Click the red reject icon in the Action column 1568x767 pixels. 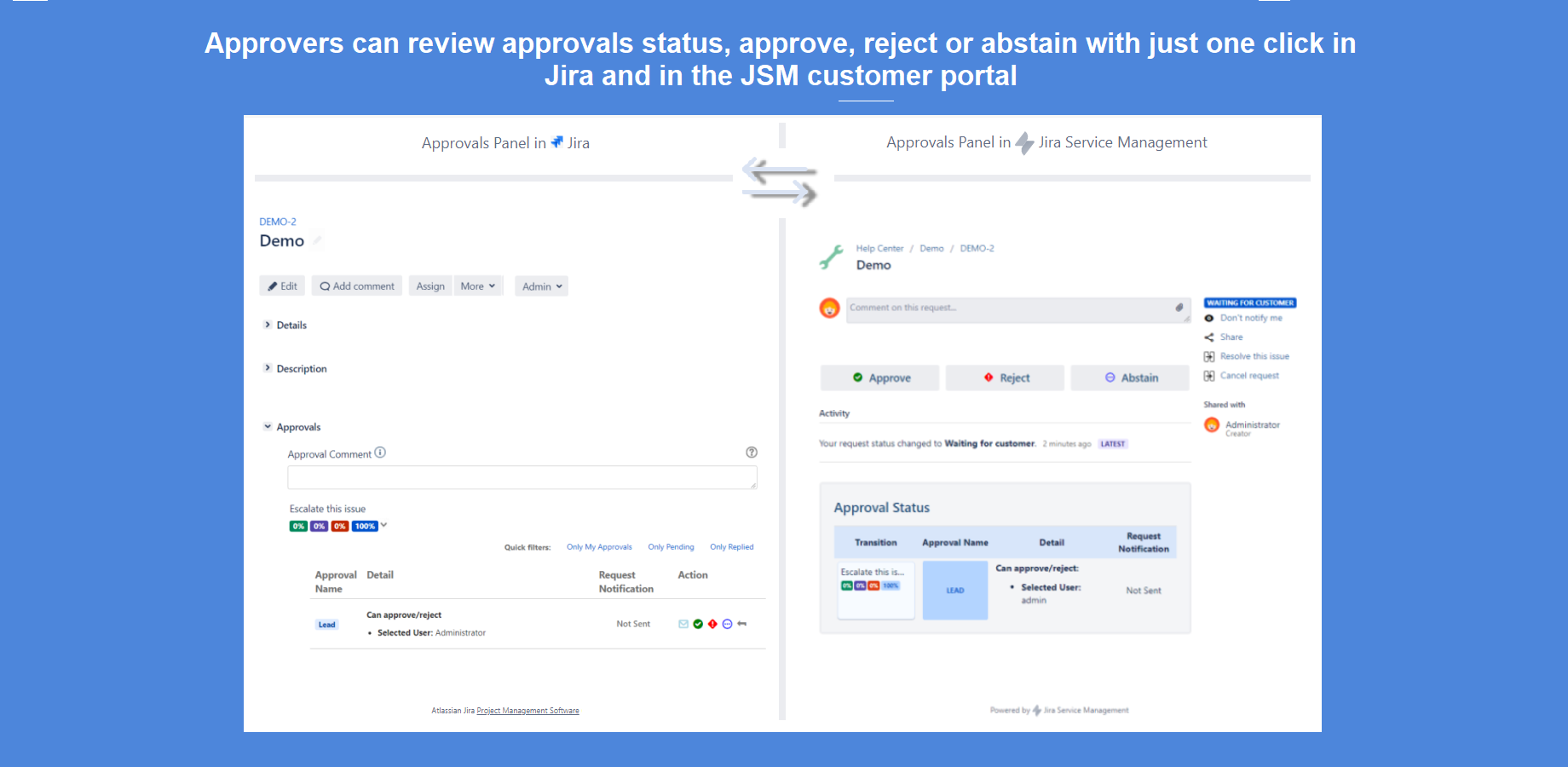point(712,624)
